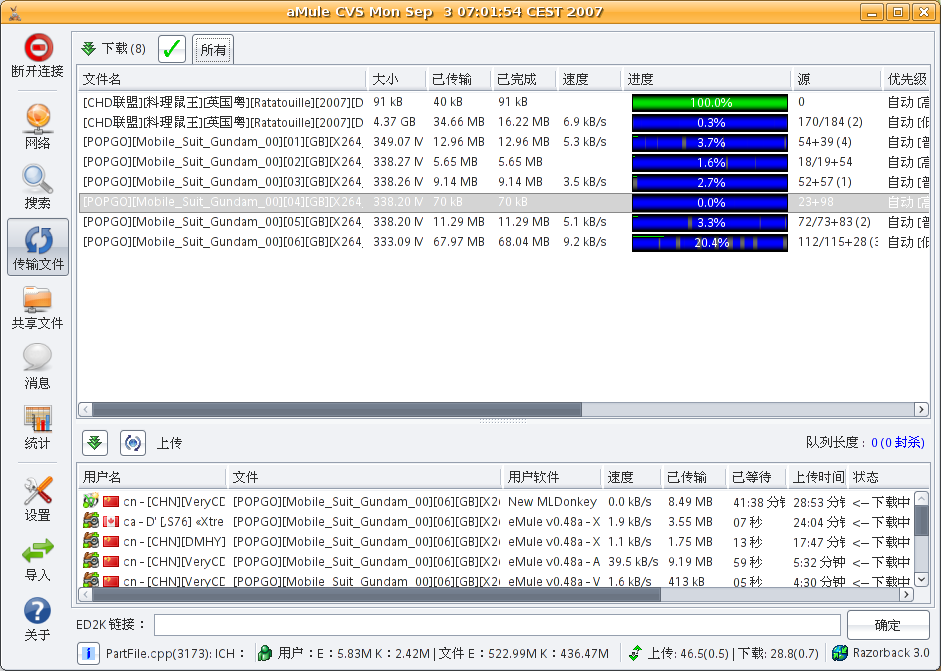Sort downloads by 已完成 column

524,79
